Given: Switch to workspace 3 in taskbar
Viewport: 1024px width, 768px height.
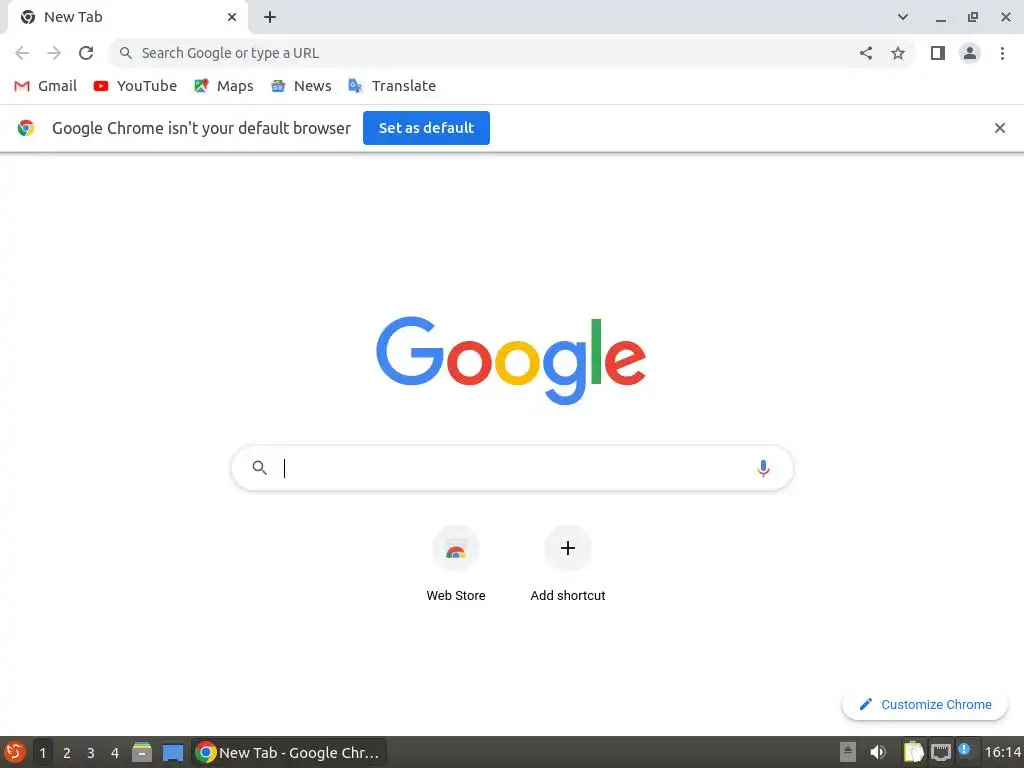Looking at the screenshot, I should click(91, 753).
